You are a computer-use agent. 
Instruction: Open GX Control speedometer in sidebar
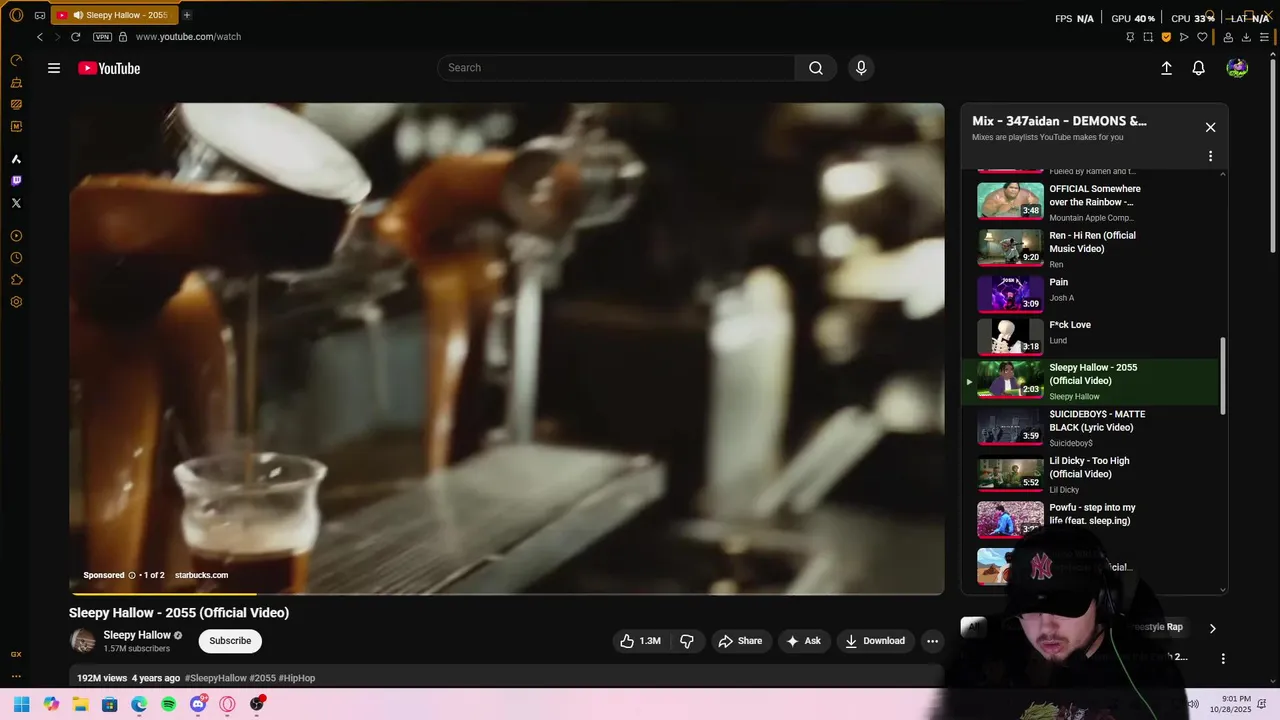click(x=16, y=61)
